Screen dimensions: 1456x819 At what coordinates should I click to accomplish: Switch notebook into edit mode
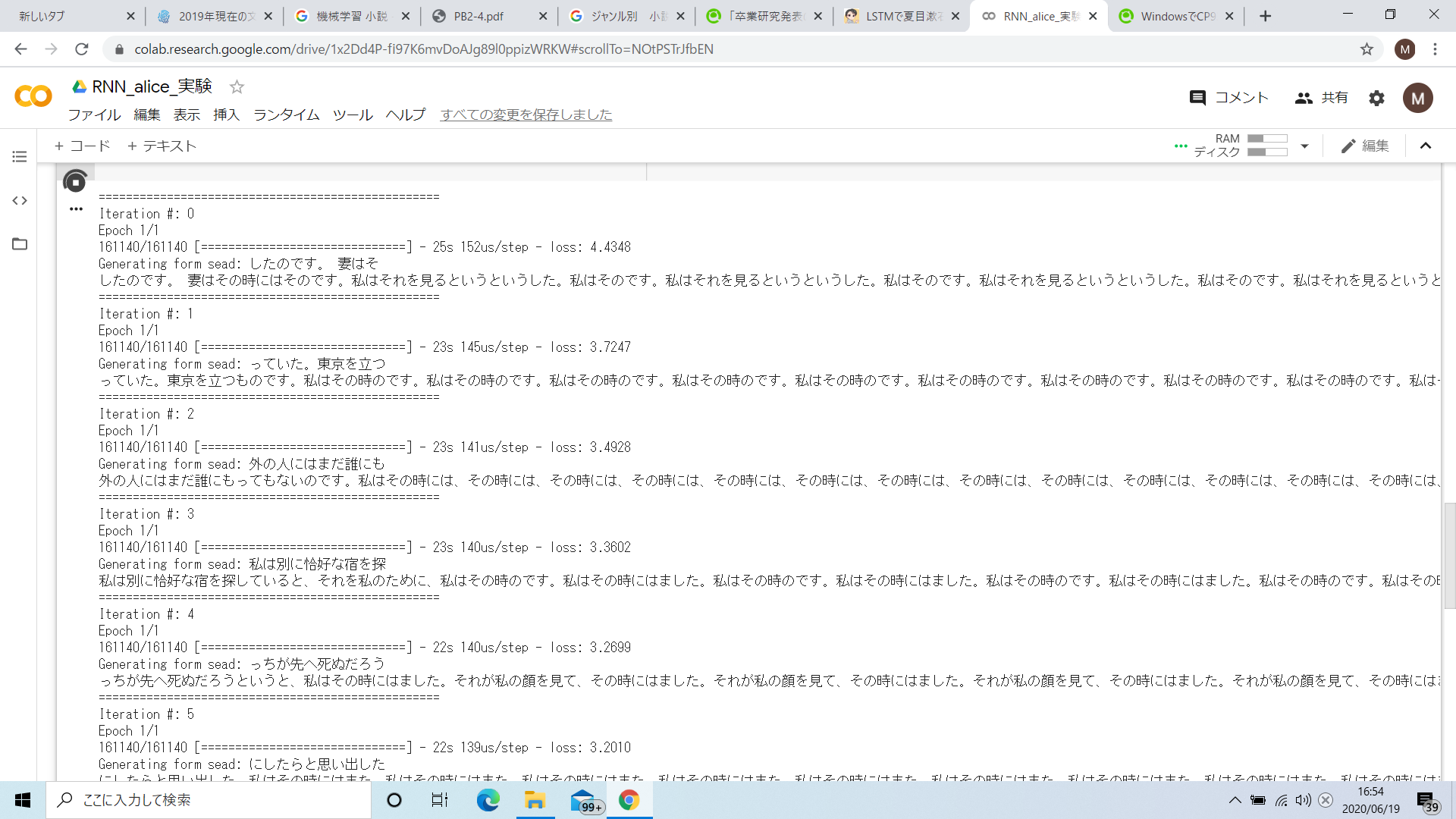(1363, 146)
